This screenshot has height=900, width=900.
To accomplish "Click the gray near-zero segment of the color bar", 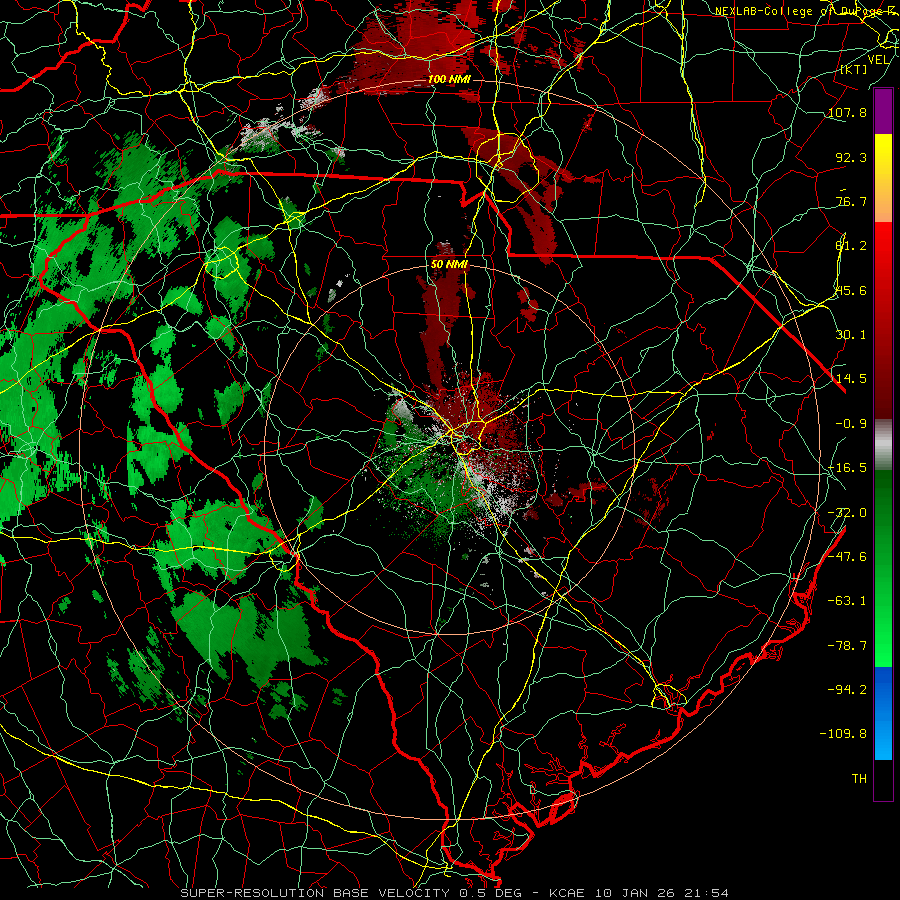I will [x=883, y=445].
